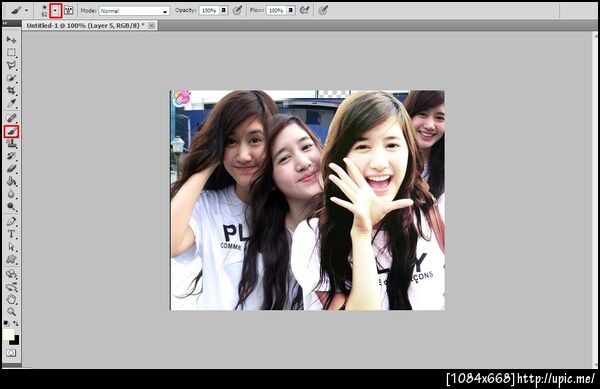The image size is (600, 389).
Task: Toggle the Brush panel button
Action: tap(68, 10)
